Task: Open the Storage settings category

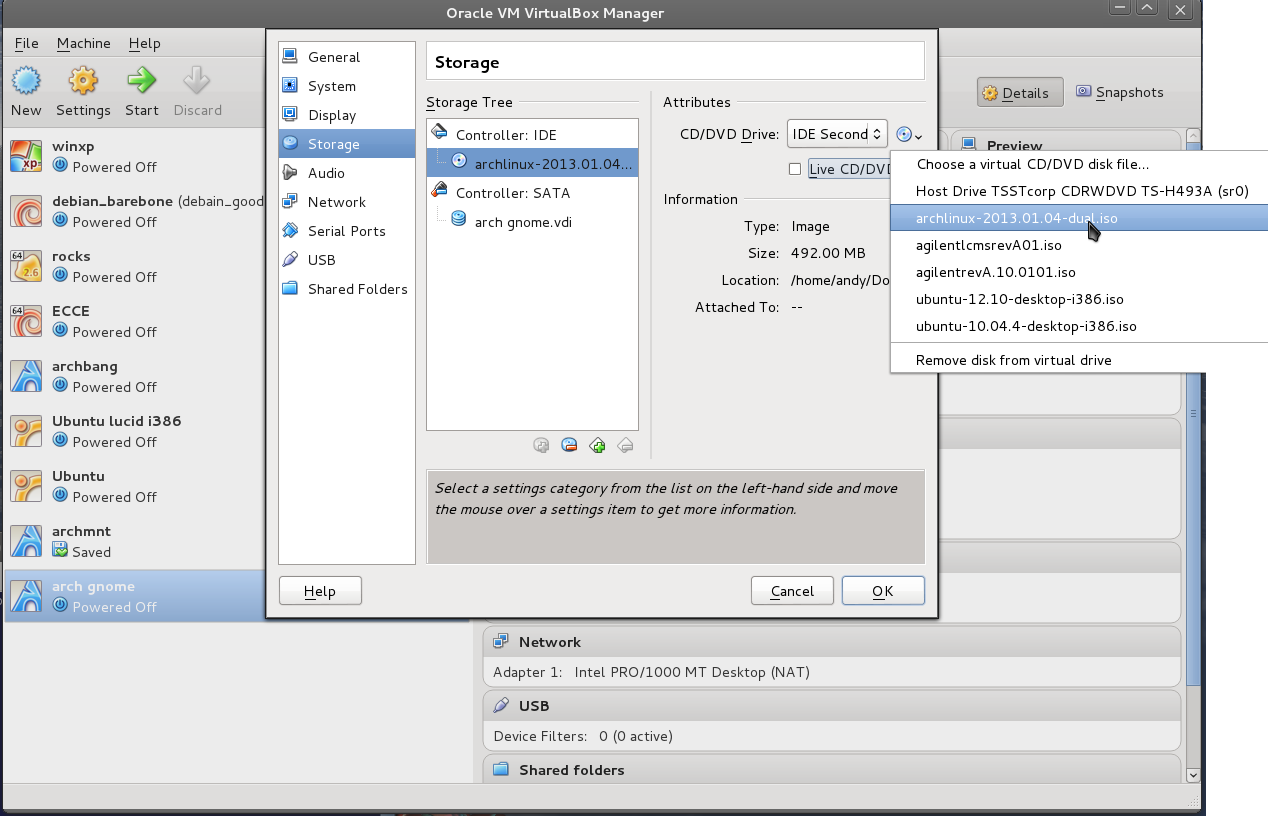Action: tap(347, 144)
